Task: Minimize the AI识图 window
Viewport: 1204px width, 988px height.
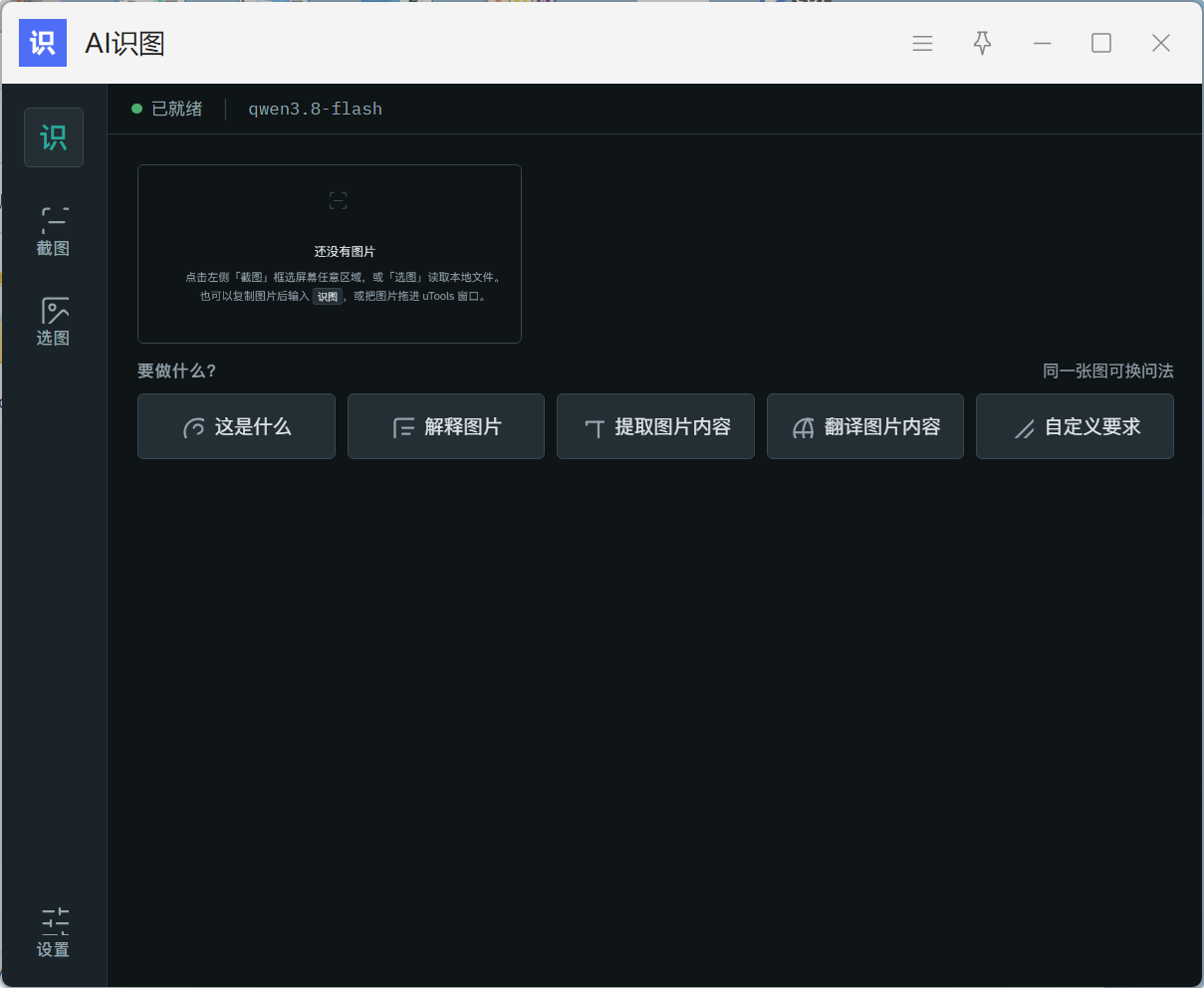Action: pyautogui.click(x=1043, y=43)
